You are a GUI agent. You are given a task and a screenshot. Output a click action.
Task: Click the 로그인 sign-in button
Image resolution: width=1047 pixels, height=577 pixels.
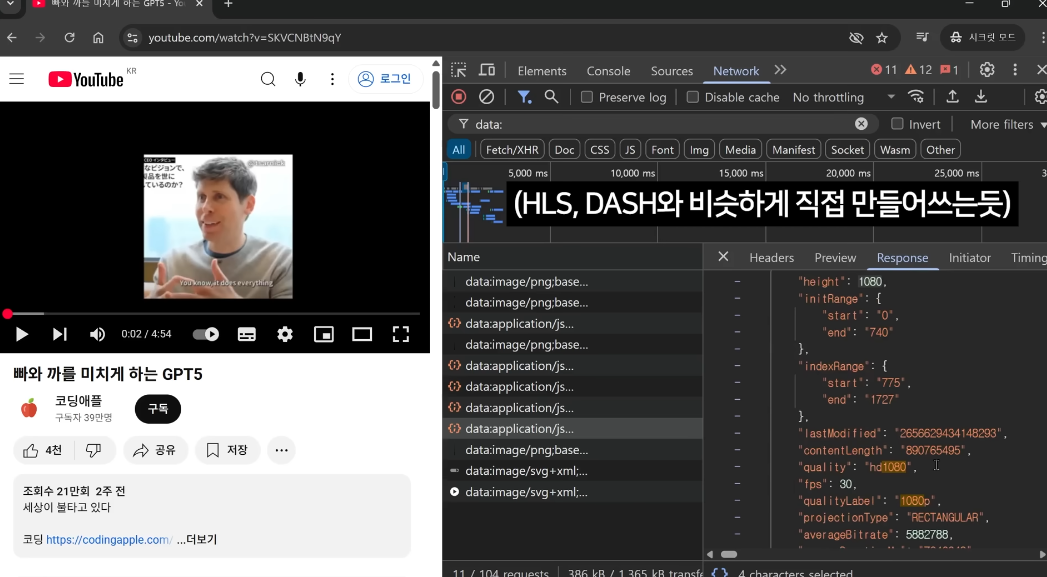(x=385, y=79)
